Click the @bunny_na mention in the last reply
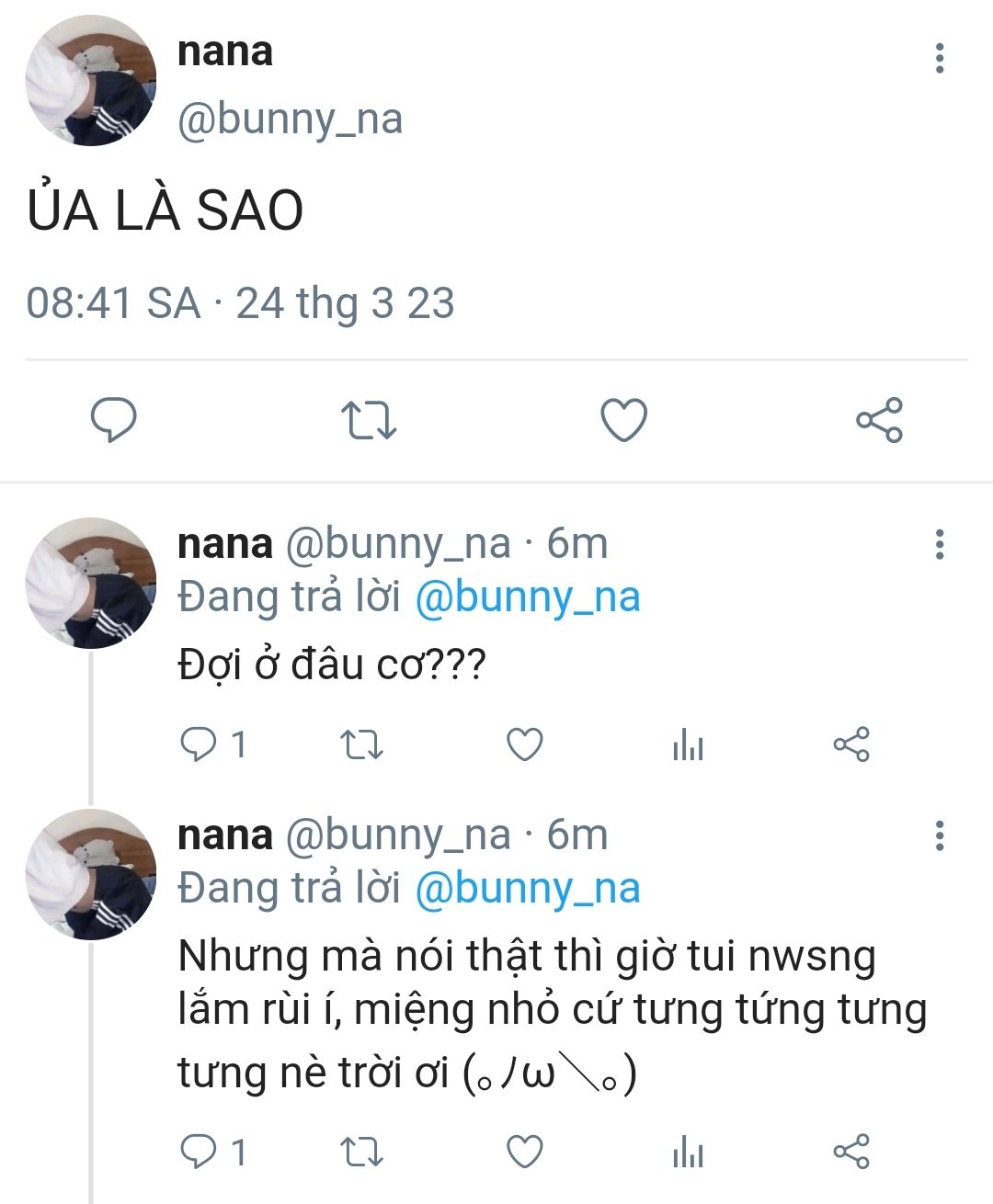 pyautogui.click(x=527, y=889)
